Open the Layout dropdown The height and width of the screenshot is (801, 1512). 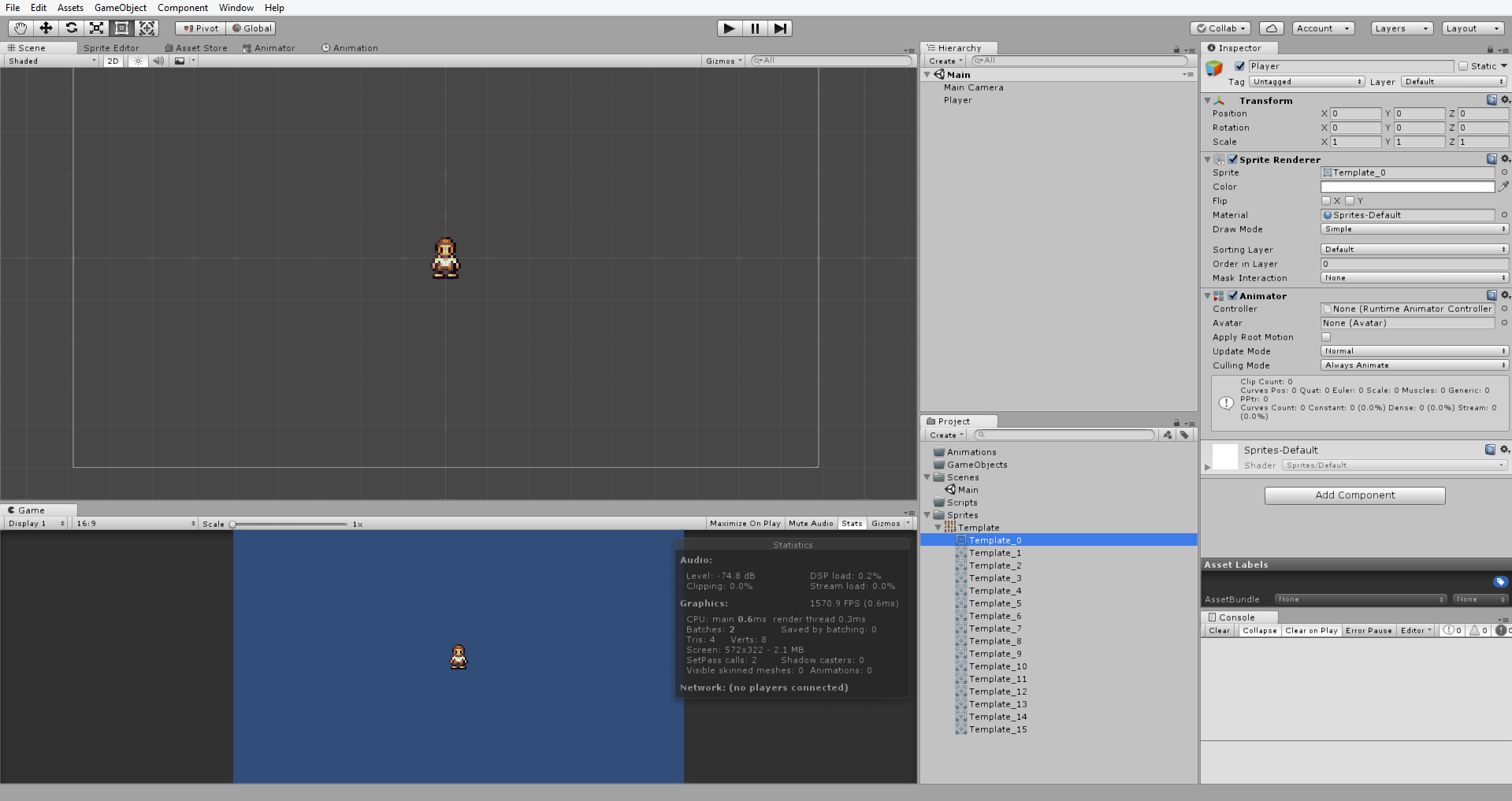pyautogui.click(x=1473, y=28)
